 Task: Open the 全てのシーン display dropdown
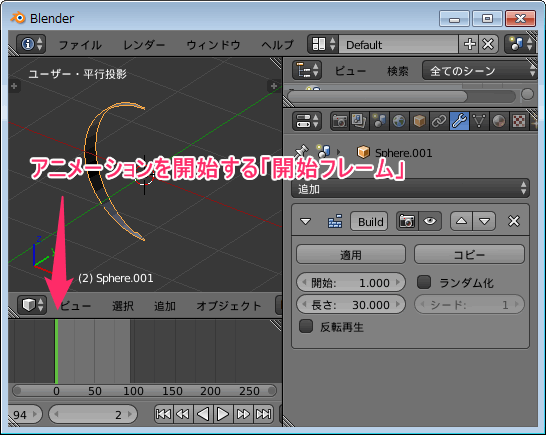[x=479, y=71]
